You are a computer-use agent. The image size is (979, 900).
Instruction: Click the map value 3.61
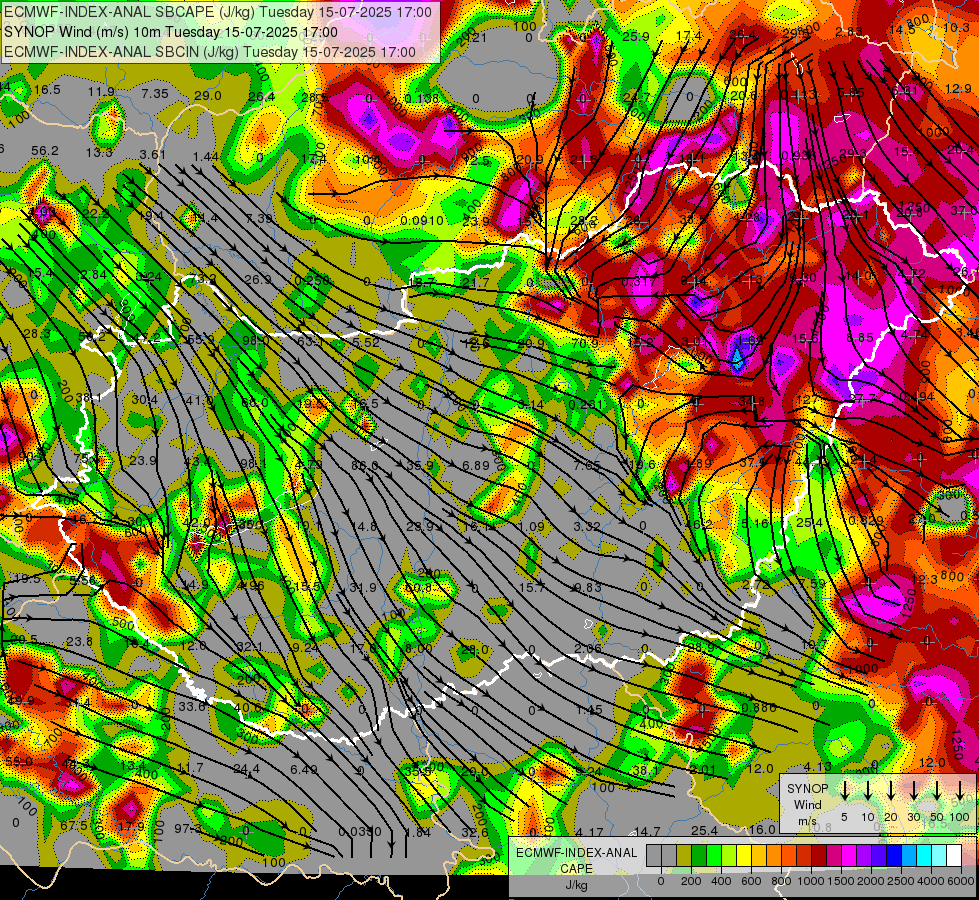click(152, 155)
